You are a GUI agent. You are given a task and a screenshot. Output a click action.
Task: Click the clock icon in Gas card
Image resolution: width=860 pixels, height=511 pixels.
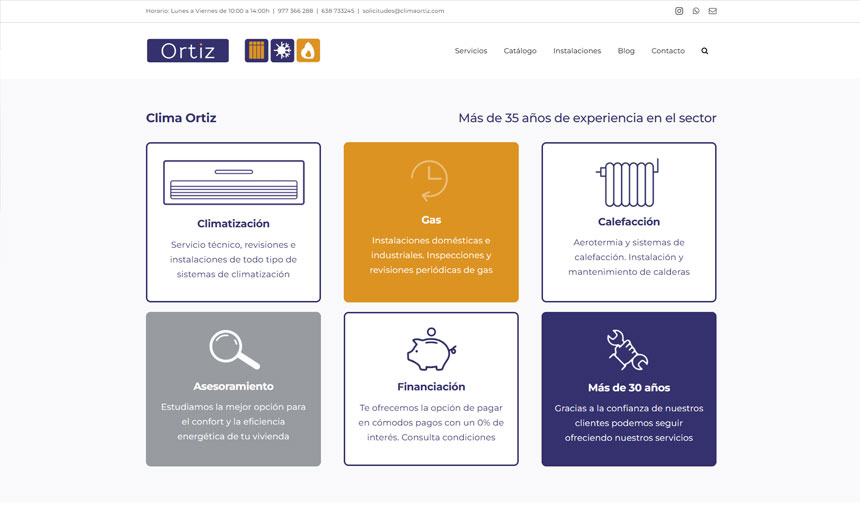pyautogui.click(x=430, y=181)
